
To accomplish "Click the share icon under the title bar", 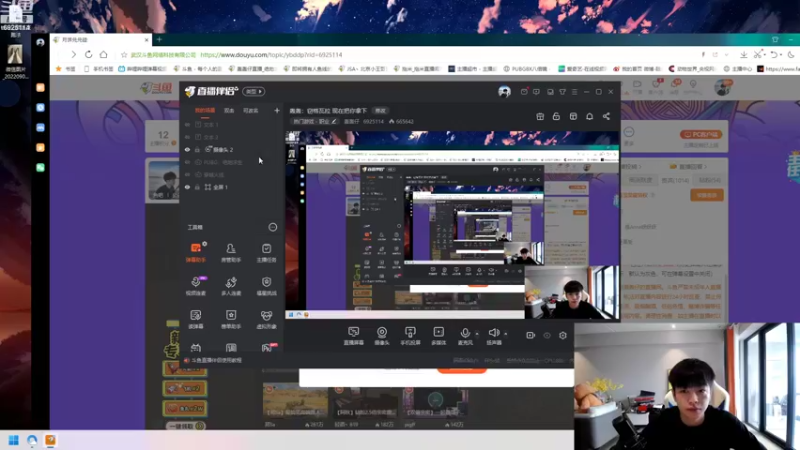I will 606,116.
